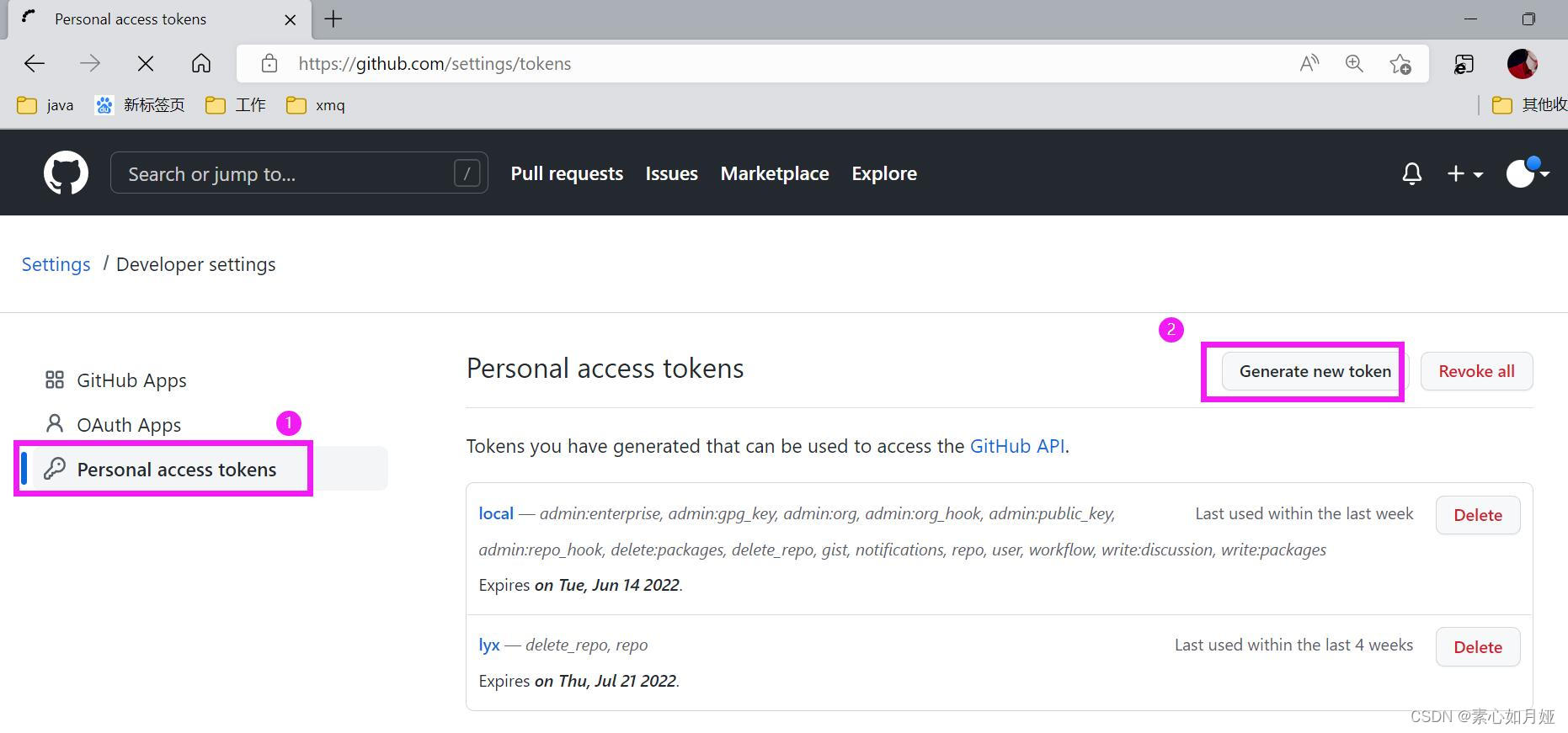Restore down the browser window
Viewport: 1568px width, 733px height.
point(1528,19)
